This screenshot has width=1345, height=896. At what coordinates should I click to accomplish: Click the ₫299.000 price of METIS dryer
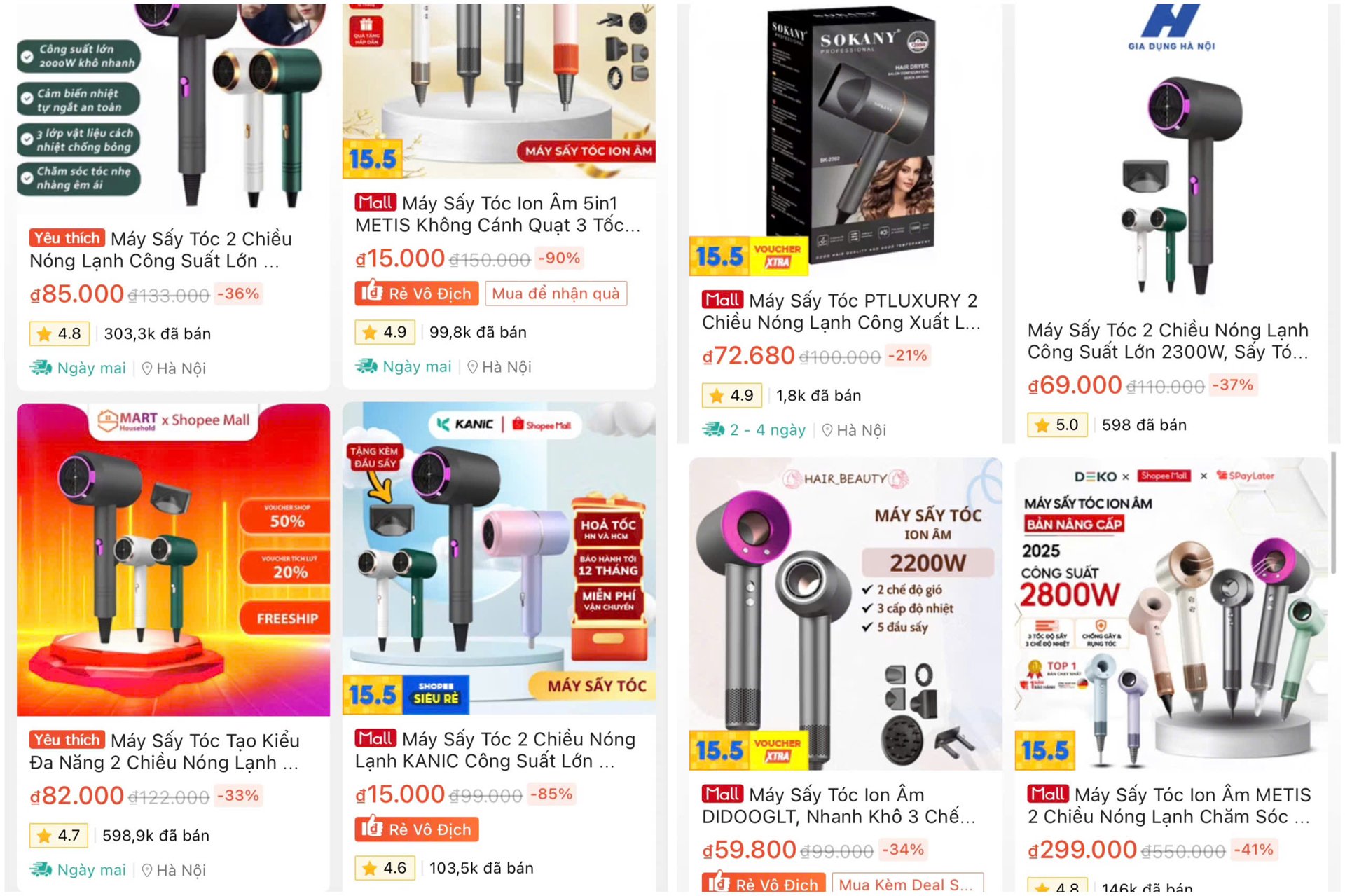[x=1082, y=850]
